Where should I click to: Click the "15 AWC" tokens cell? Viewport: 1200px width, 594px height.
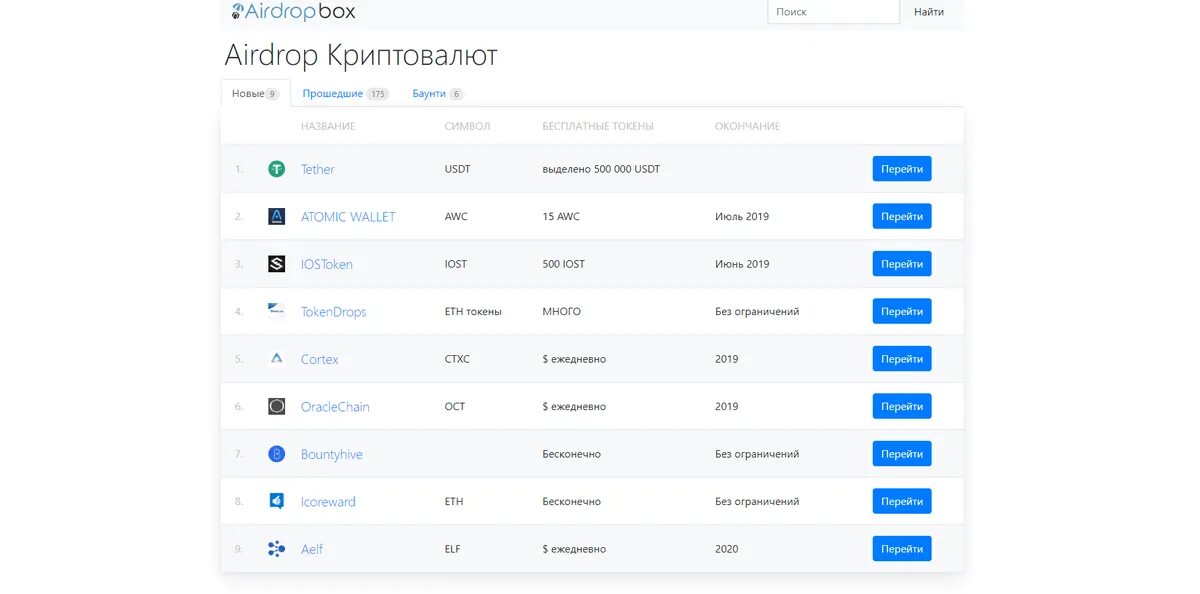click(x=561, y=216)
